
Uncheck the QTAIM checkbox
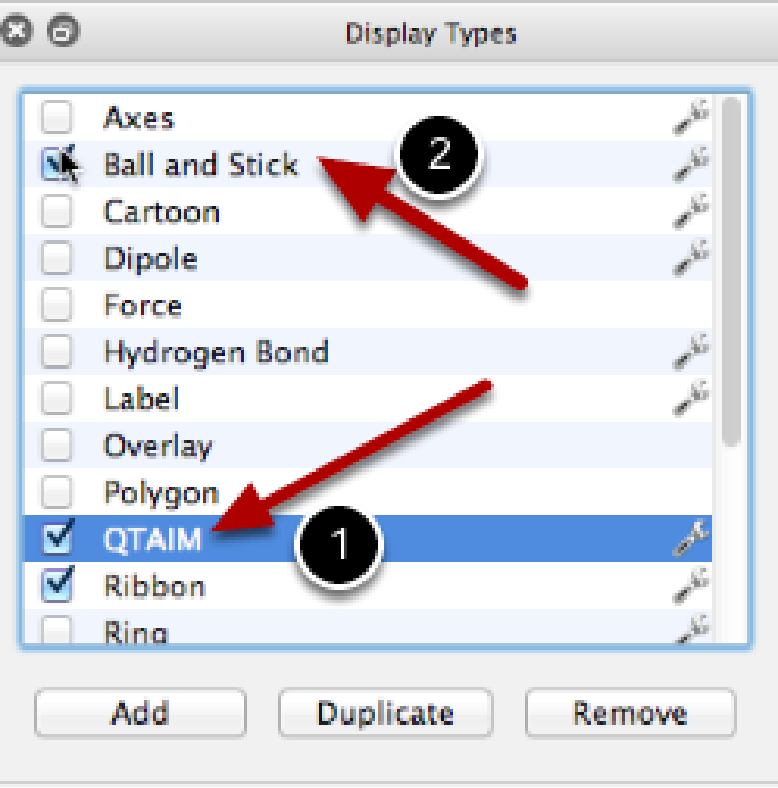click(x=57, y=539)
